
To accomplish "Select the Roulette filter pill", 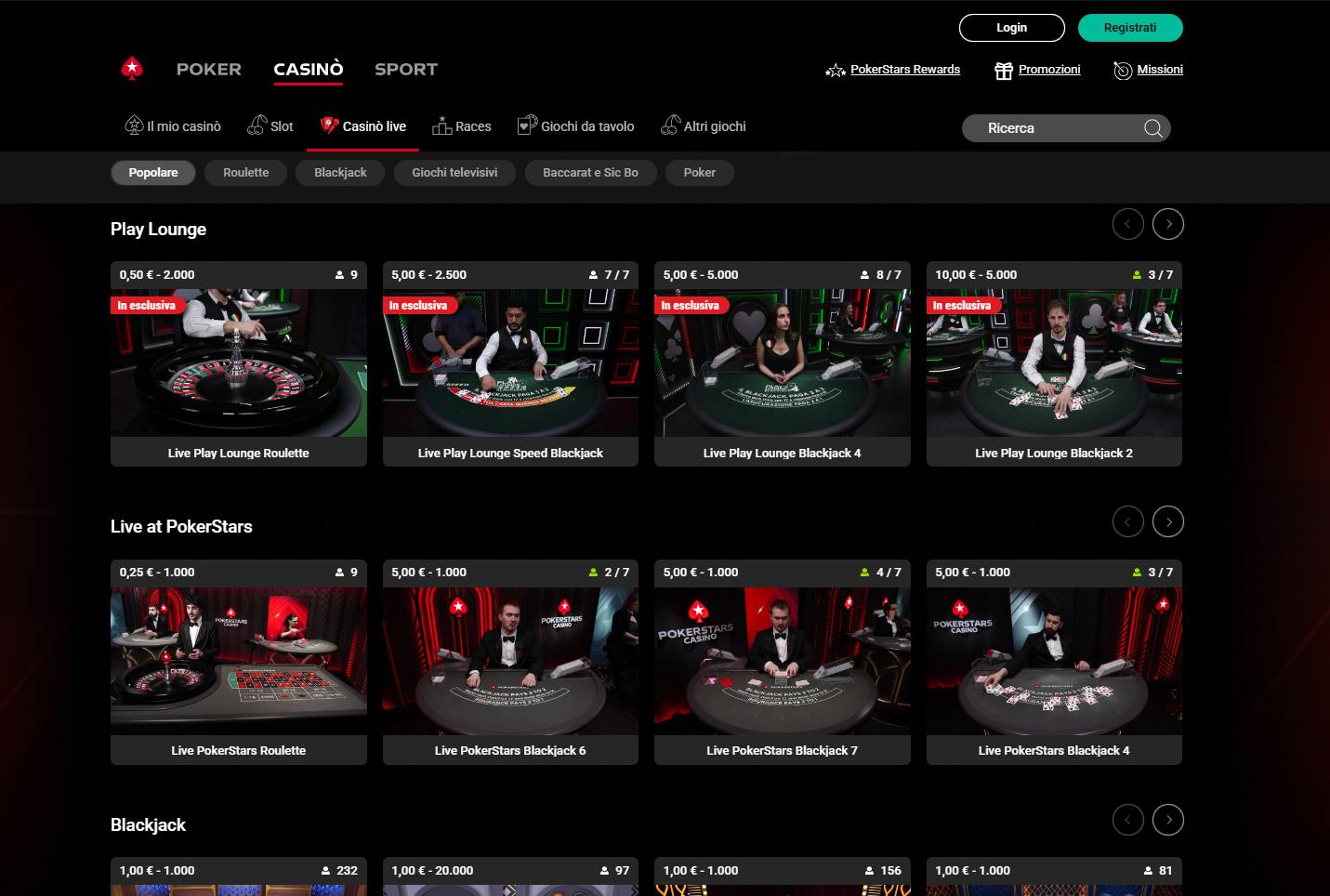I will 245,173.
